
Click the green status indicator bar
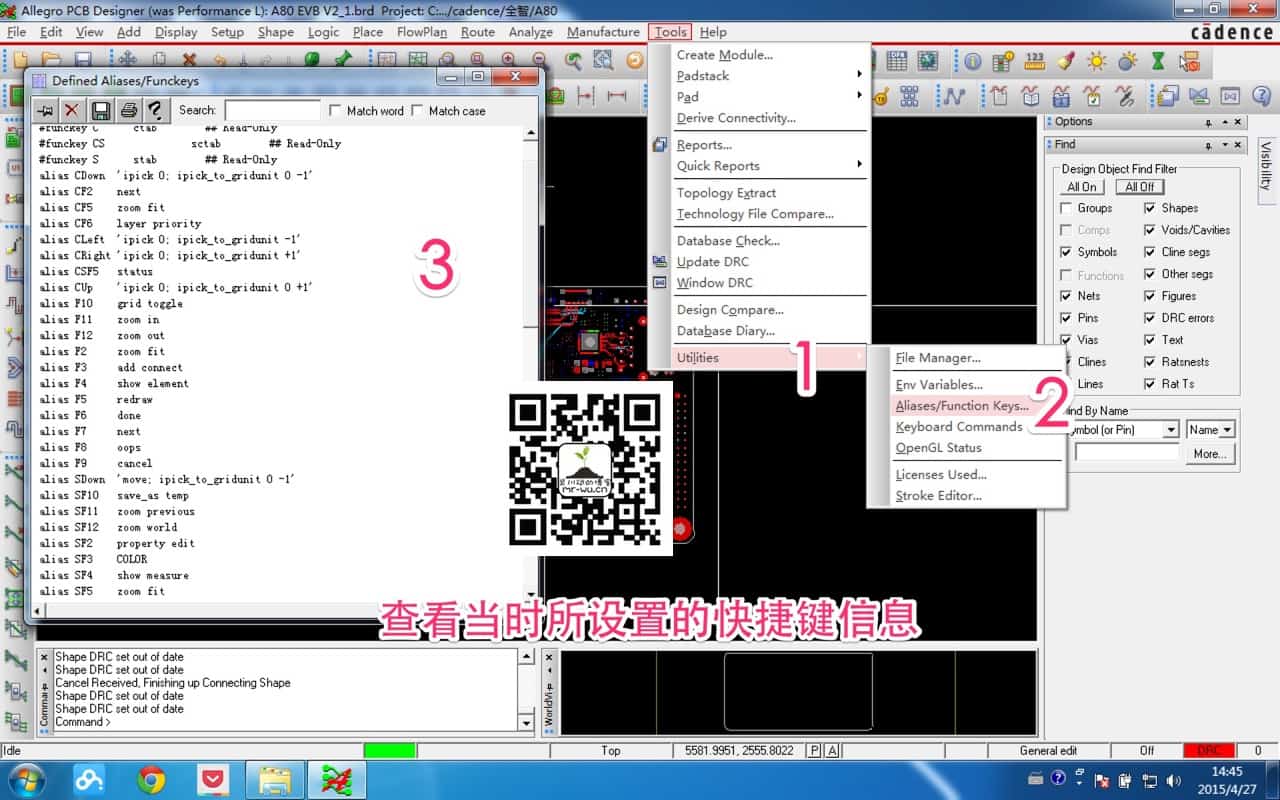tap(389, 750)
